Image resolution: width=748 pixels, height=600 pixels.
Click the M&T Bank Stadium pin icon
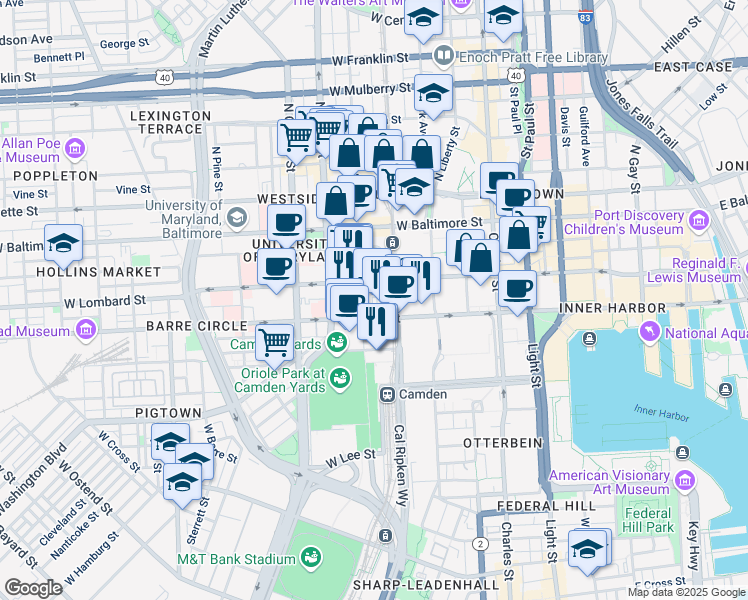(312, 558)
